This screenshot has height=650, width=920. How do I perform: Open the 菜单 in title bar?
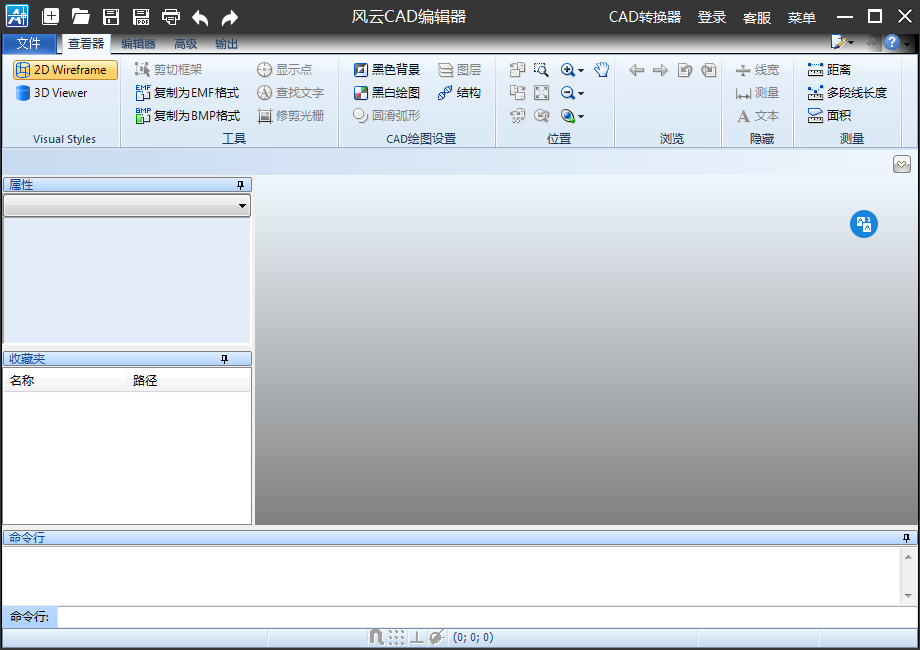pyautogui.click(x=801, y=18)
